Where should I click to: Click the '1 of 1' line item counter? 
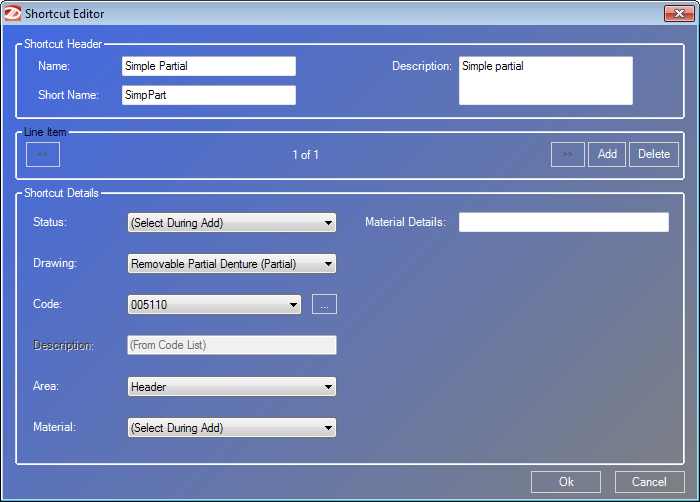point(305,155)
